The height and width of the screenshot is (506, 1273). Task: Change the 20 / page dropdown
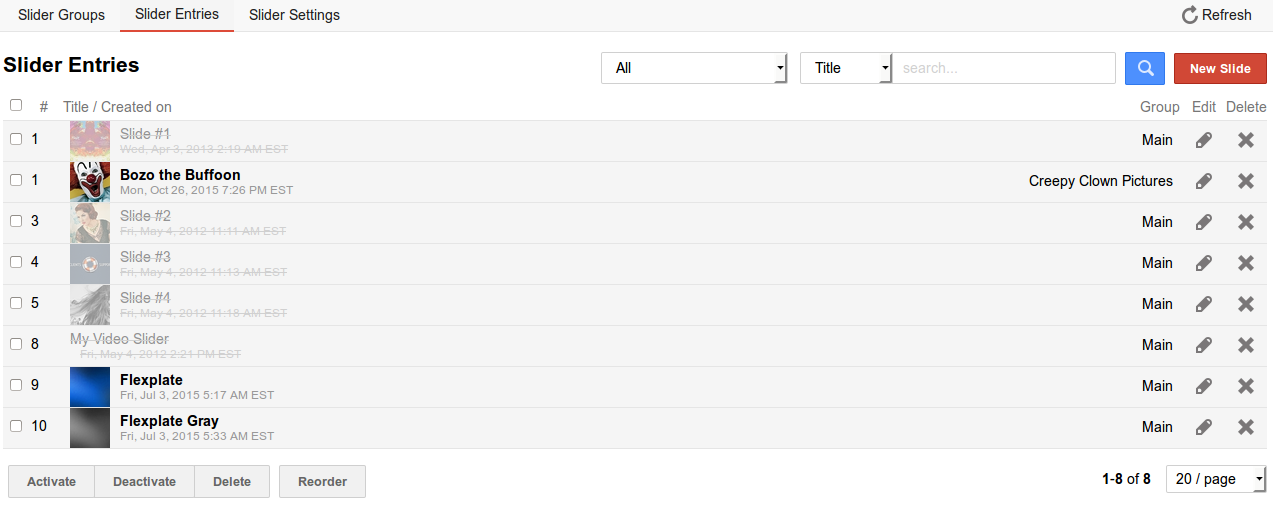tap(1216, 479)
